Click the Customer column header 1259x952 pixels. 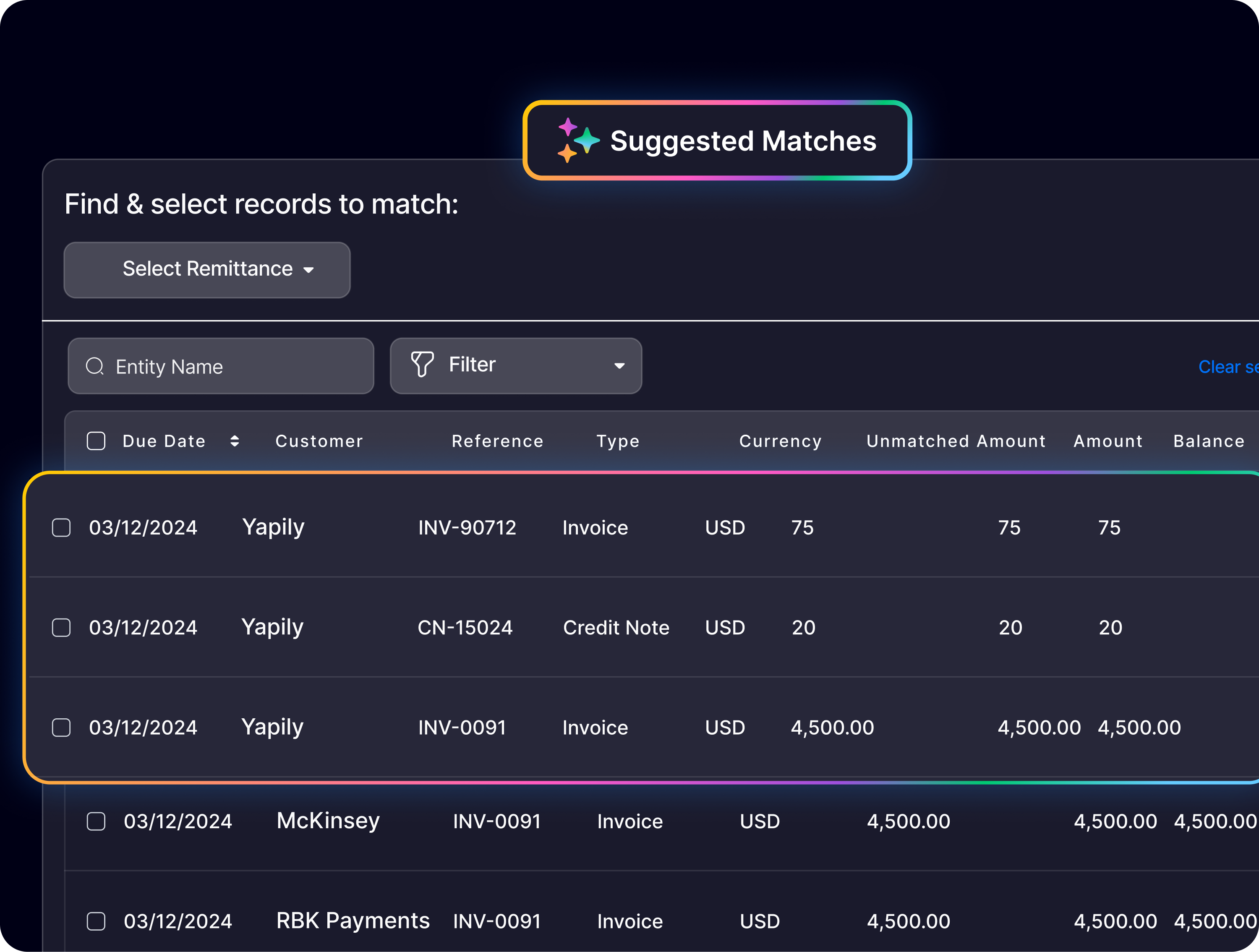tap(319, 441)
